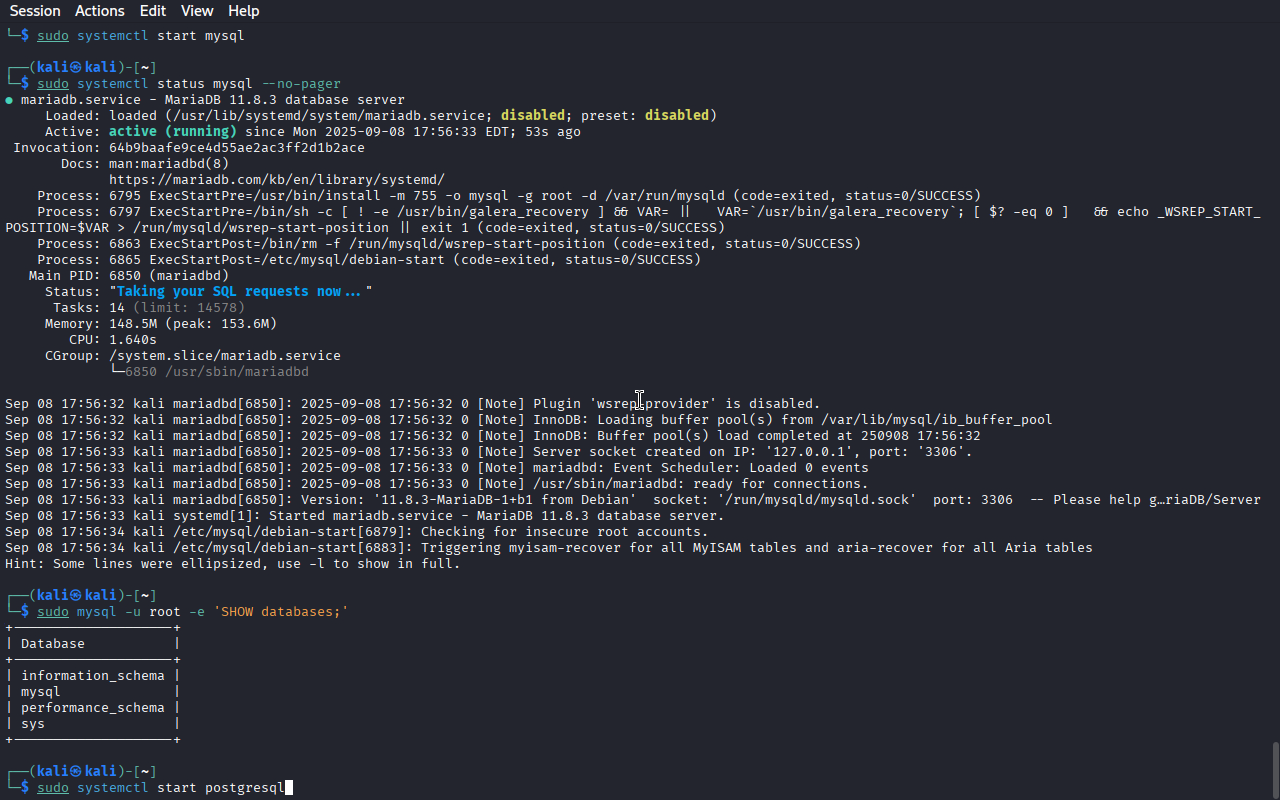This screenshot has height=800, width=1280.
Task: Click Process 6865 ExecStartPost debian-start line
Action: pos(369,259)
